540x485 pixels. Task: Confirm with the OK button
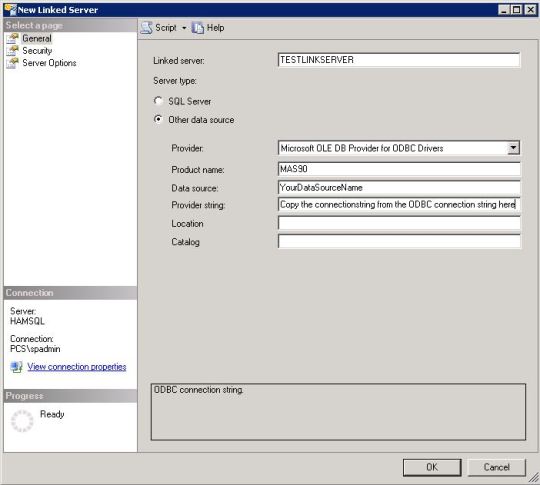coord(432,467)
